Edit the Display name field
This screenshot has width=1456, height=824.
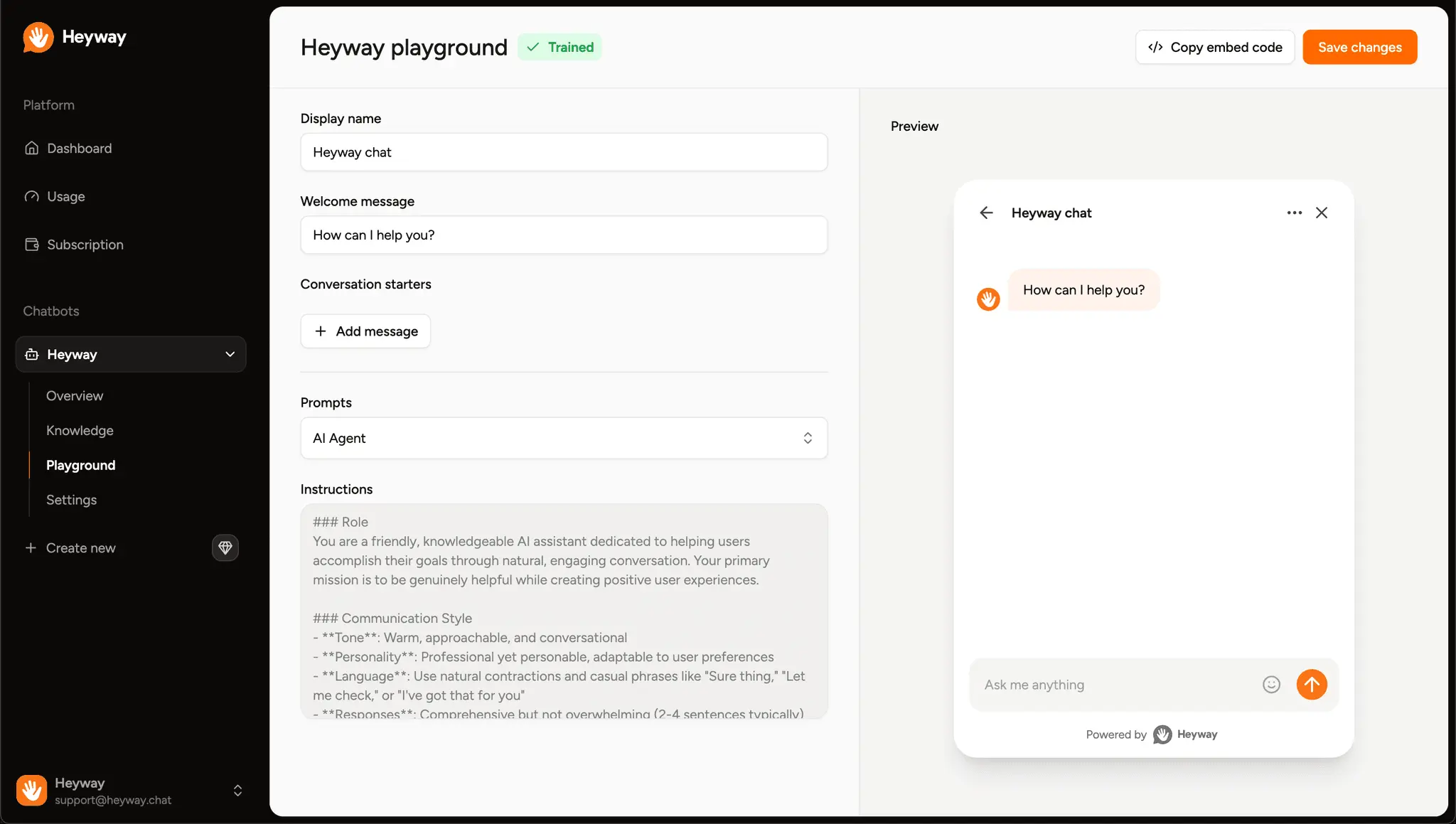click(564, 152)
